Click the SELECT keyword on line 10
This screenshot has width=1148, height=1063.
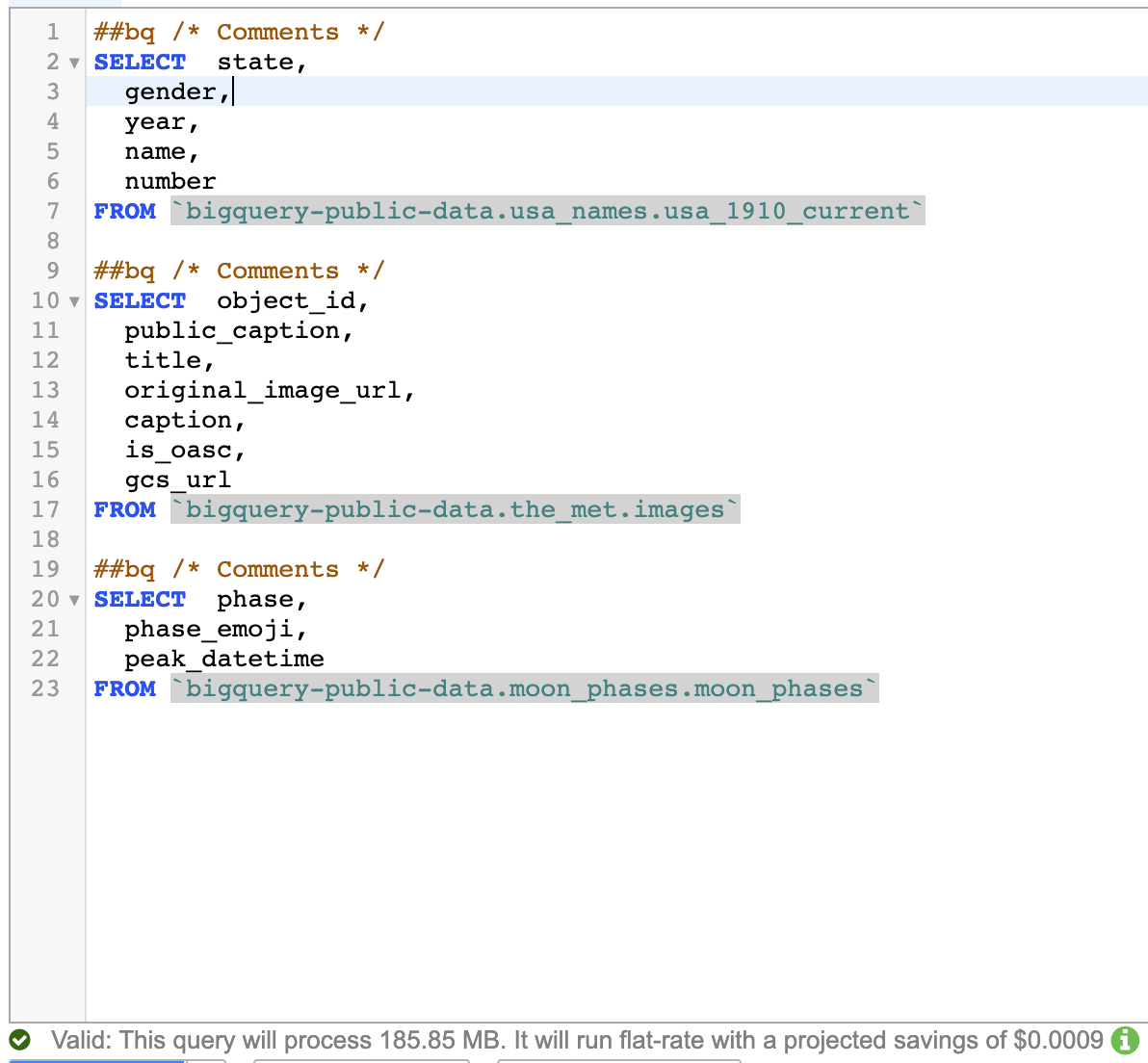click(140, 300)
